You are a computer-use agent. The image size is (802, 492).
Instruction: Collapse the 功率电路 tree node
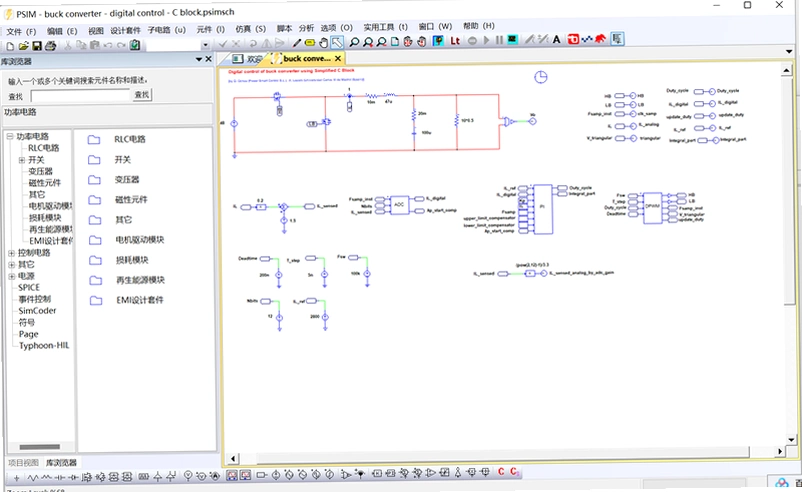click(x=9, y=137)
